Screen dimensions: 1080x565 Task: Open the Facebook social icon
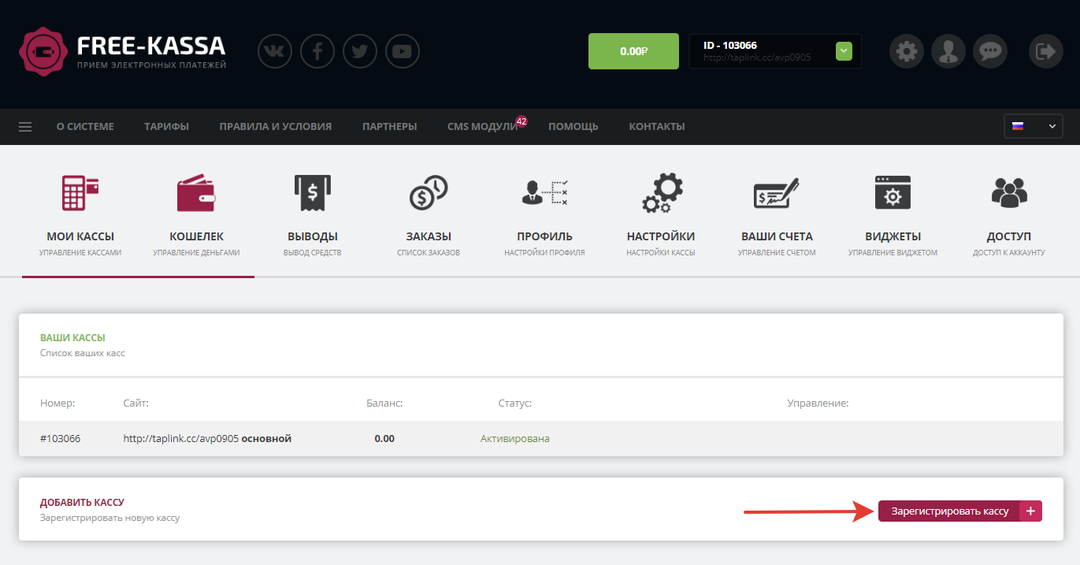tap(318, 51)
